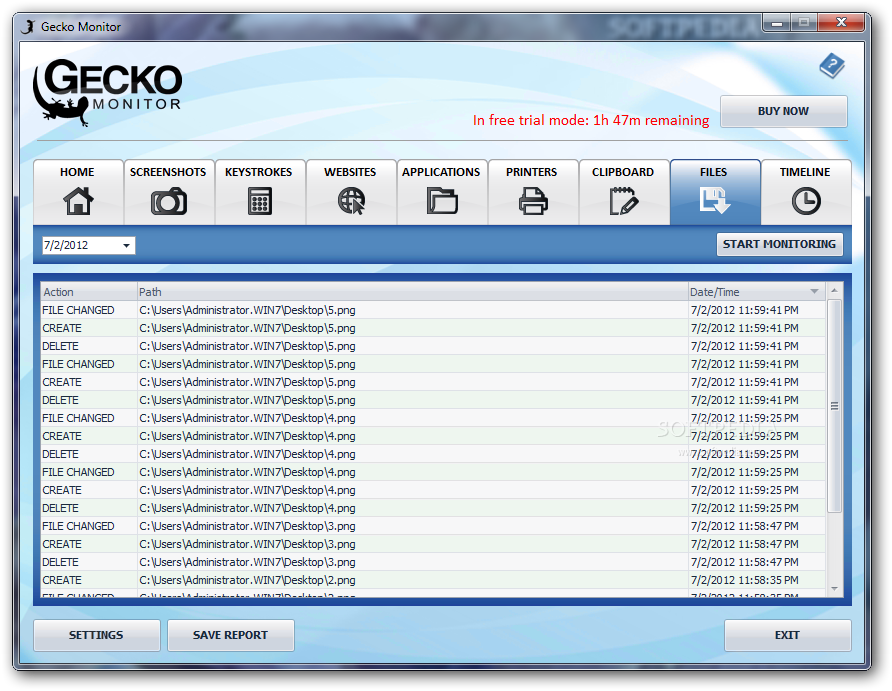Screen dimensions: 892x691
Task: Select the first FILE CHANGED 4.png row
Action: (x=433, y=418)
